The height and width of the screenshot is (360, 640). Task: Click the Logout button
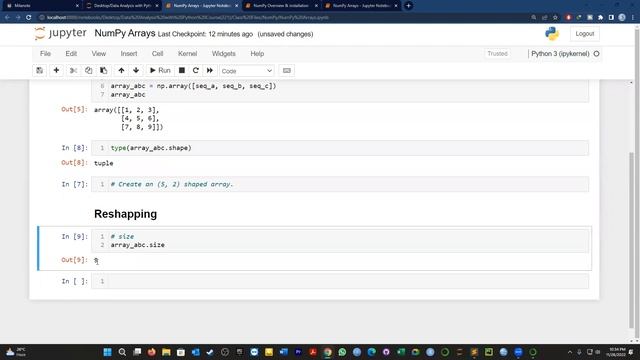click(584, 34)
